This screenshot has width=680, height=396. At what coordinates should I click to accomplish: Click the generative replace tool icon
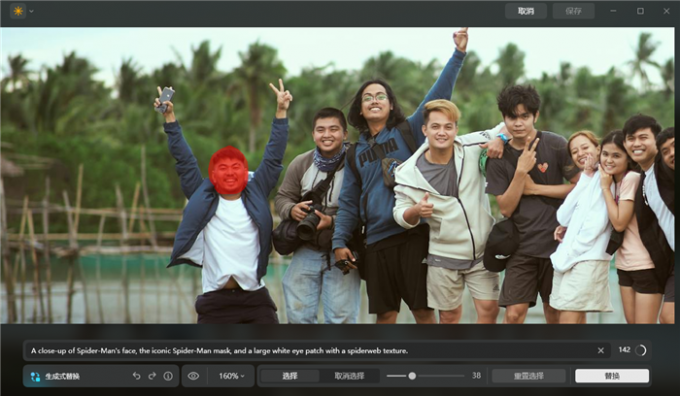[36, 376]
